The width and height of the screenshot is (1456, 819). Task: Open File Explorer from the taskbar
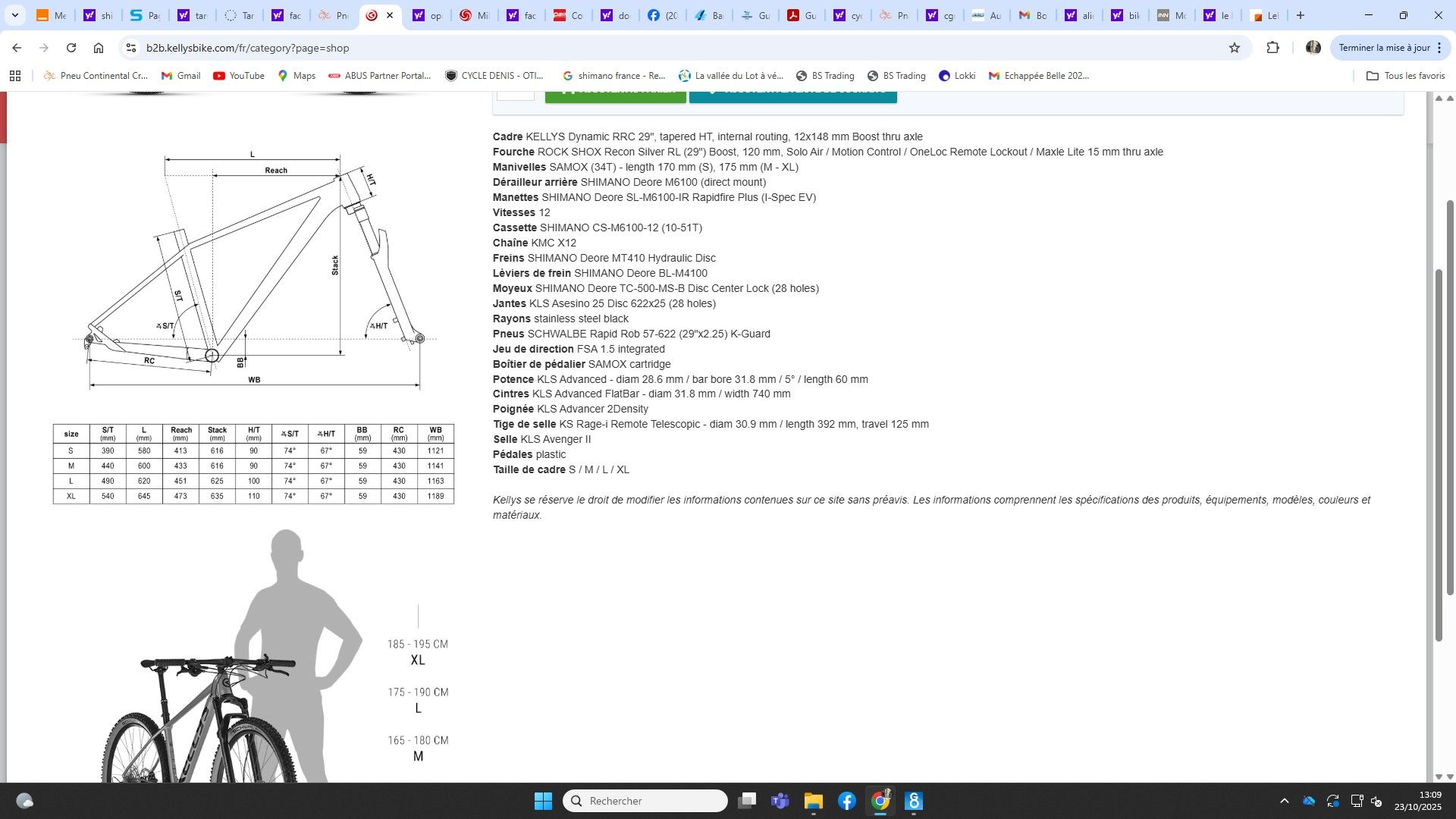coord(814,801)
